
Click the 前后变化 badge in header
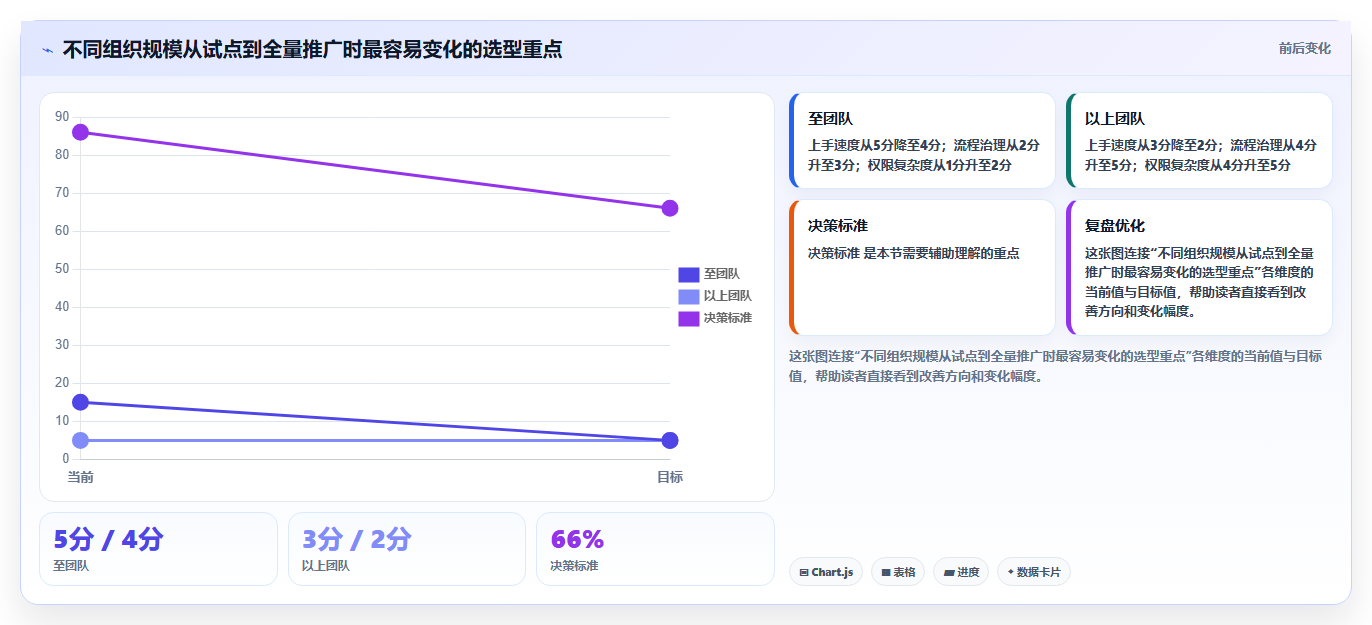(1305, 48)
